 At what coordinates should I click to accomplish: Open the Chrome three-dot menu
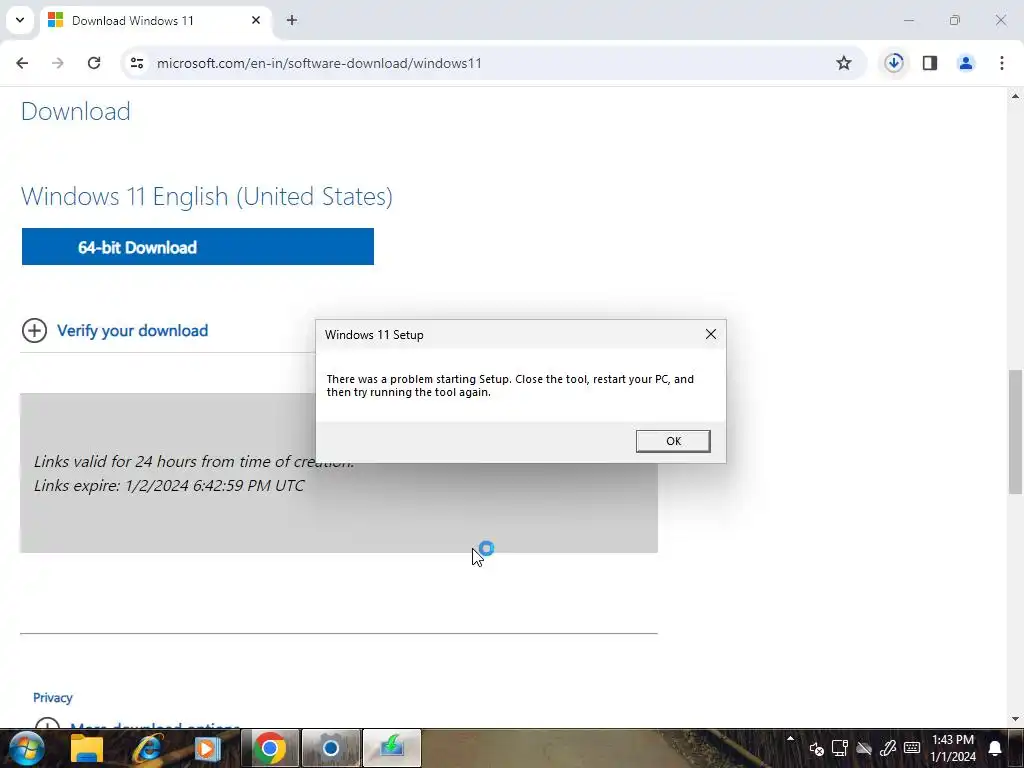1002,63
